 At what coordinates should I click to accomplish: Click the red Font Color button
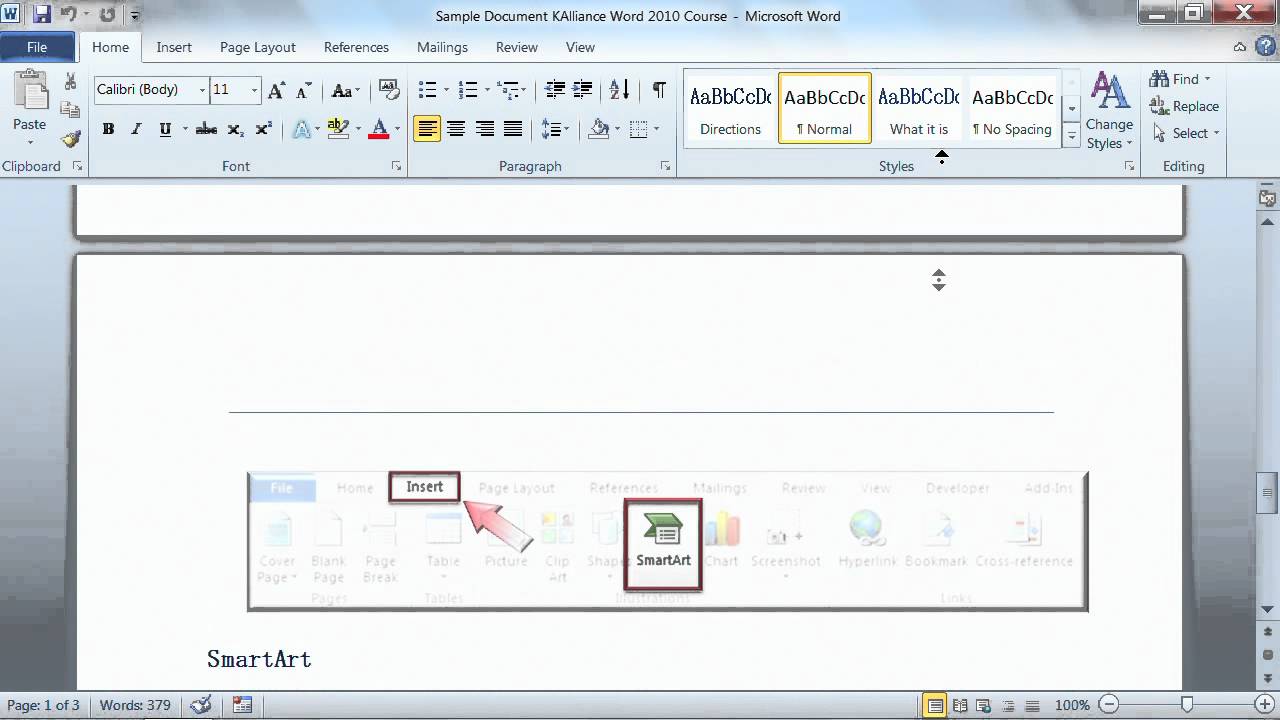(x=378, y=129)
